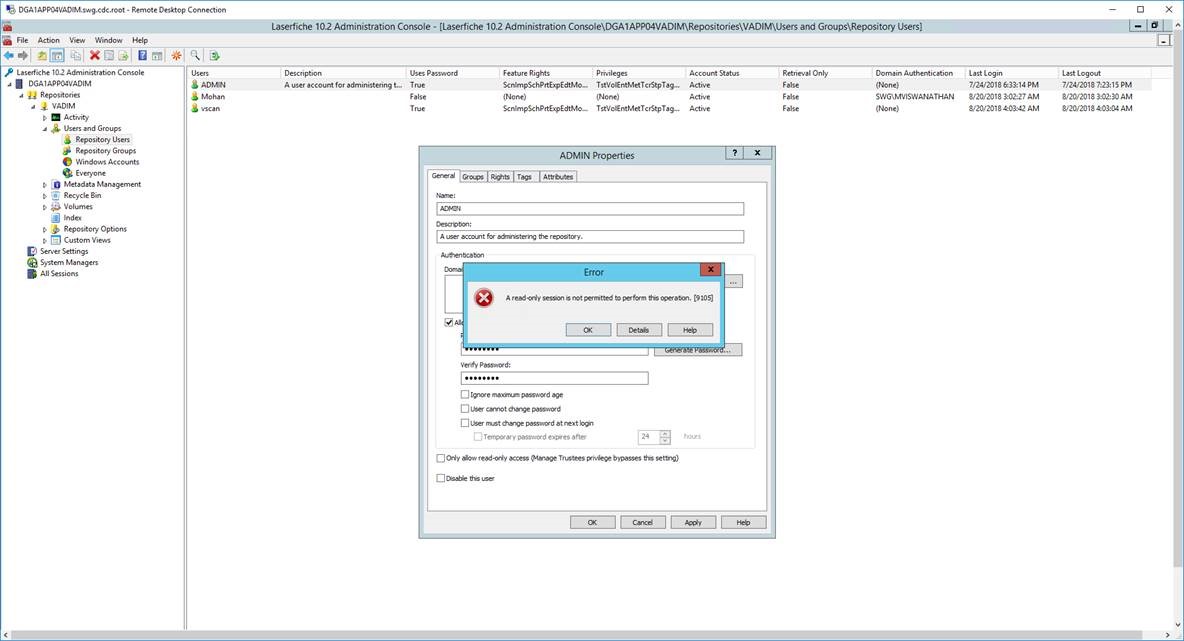Click the green arrow export toolbar icon
This screenshot has width=1184, height=641.
(214, 56)
